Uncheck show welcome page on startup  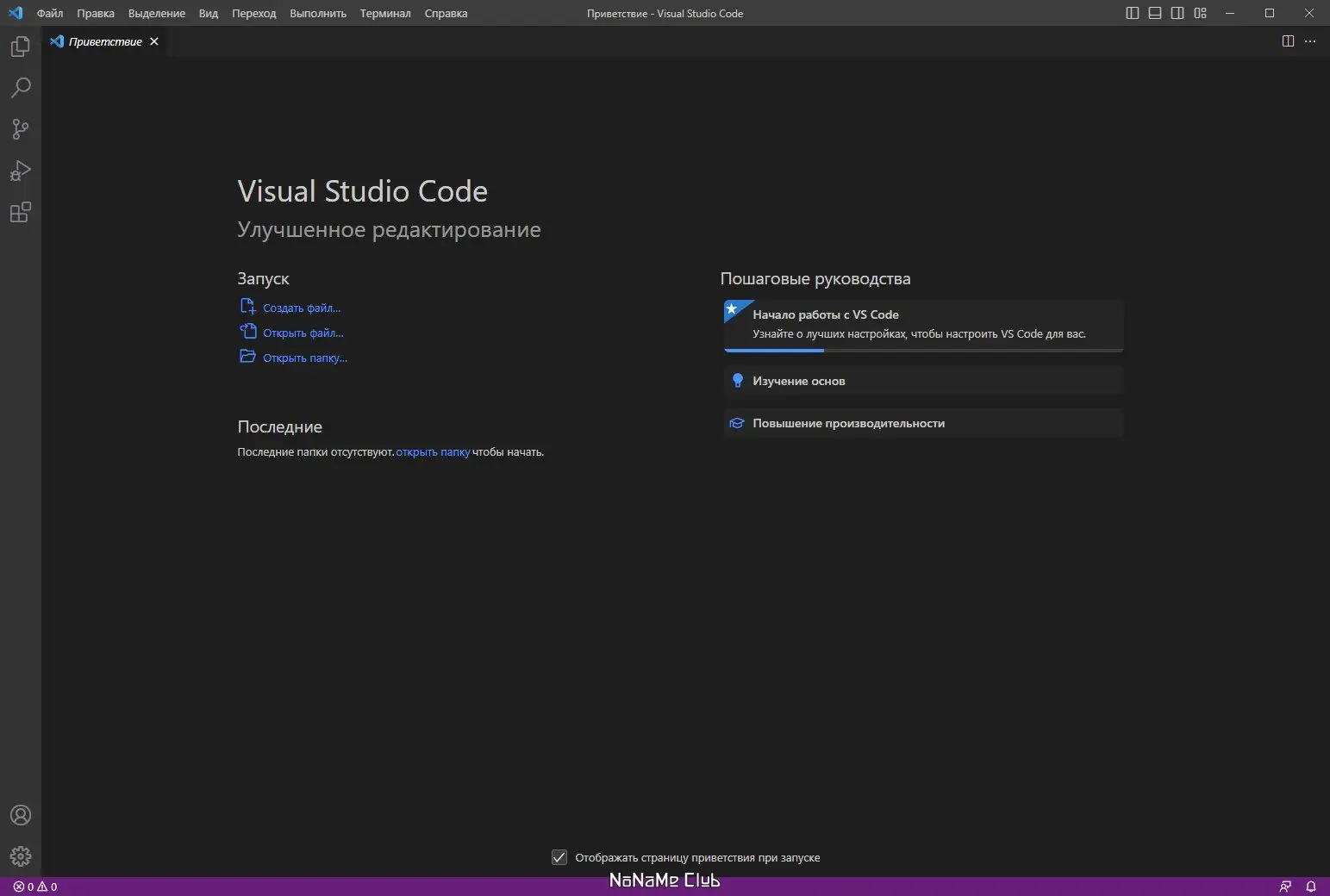[559, 857]
